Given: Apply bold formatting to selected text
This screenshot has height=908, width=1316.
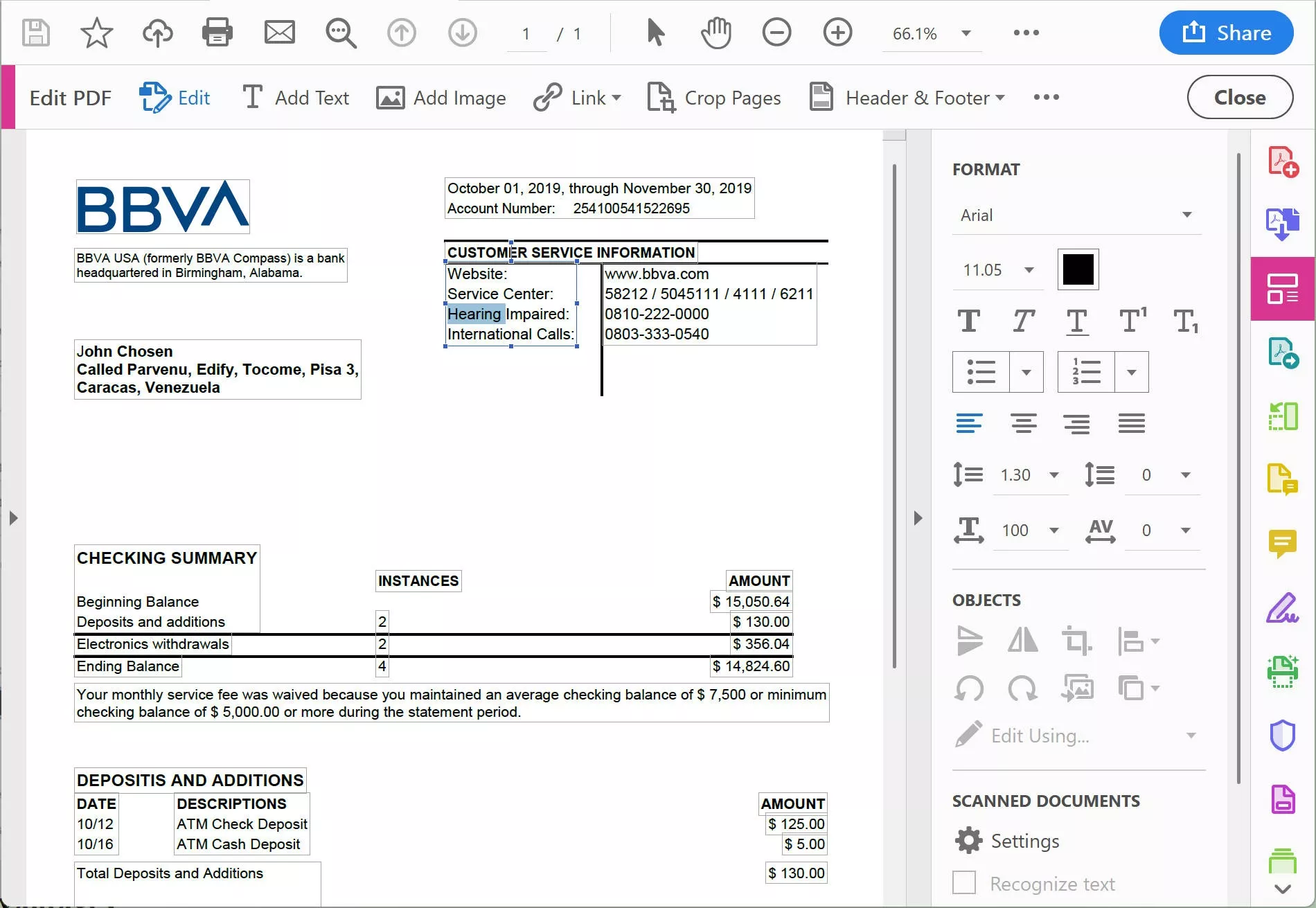Looking at the screenshot, I should click(969, 321).
